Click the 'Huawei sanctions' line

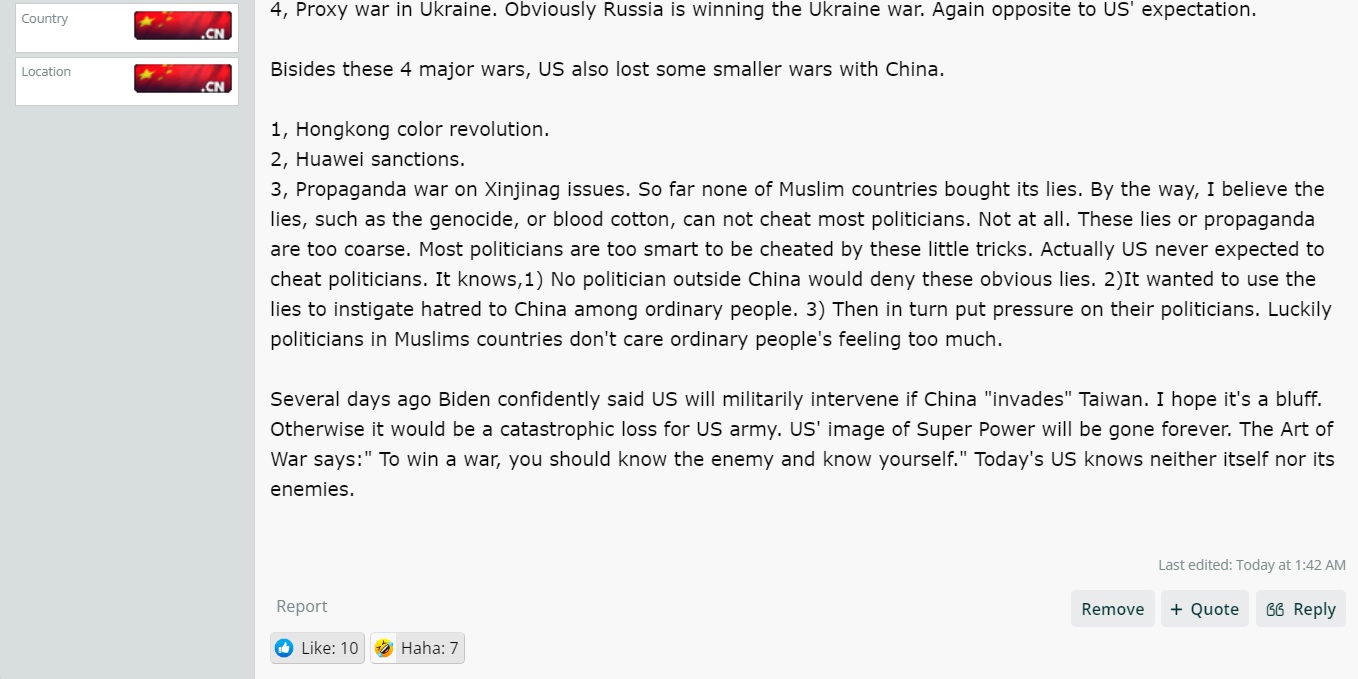coord(368,159)
